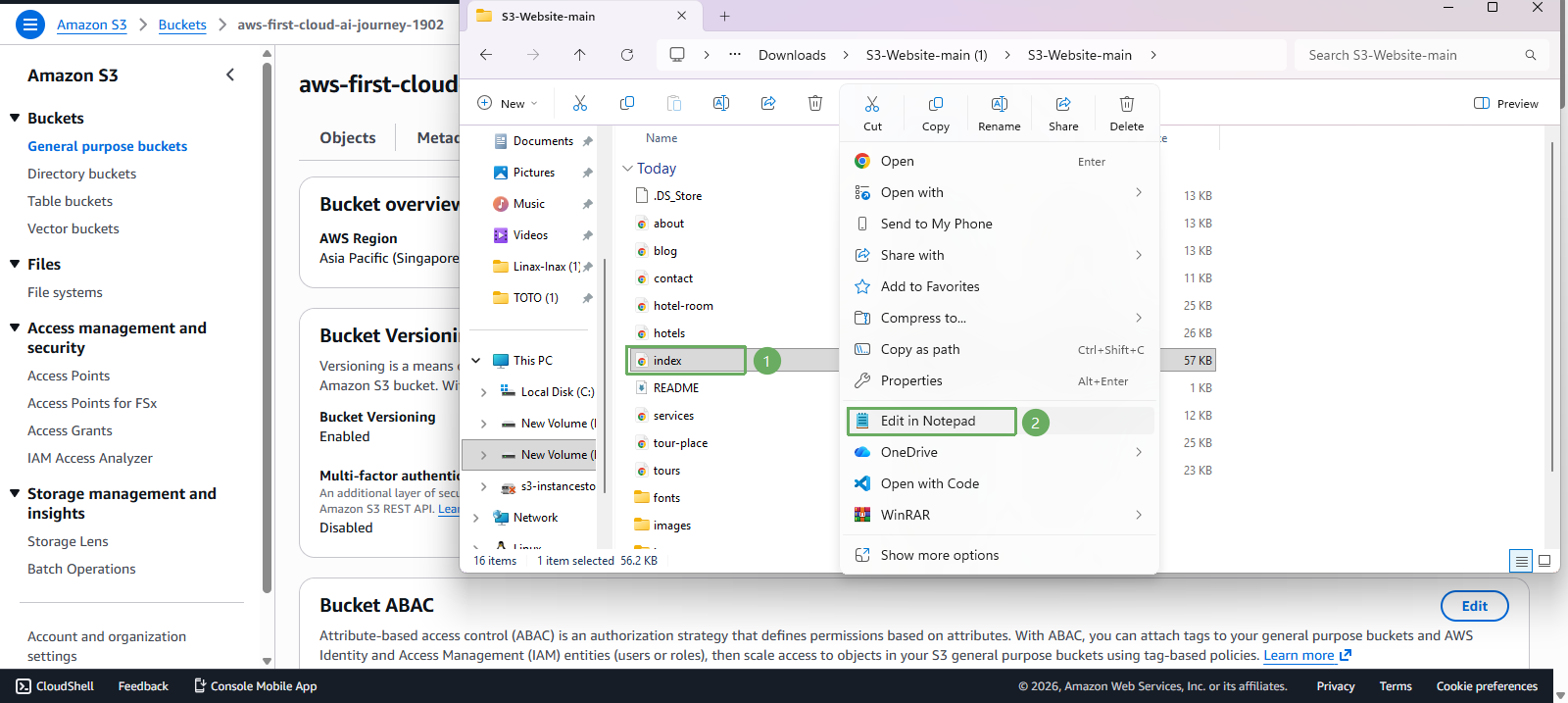Open a new File Explorer tab
The width and height of the screenshot is (1568, 703).
point(725,16)
